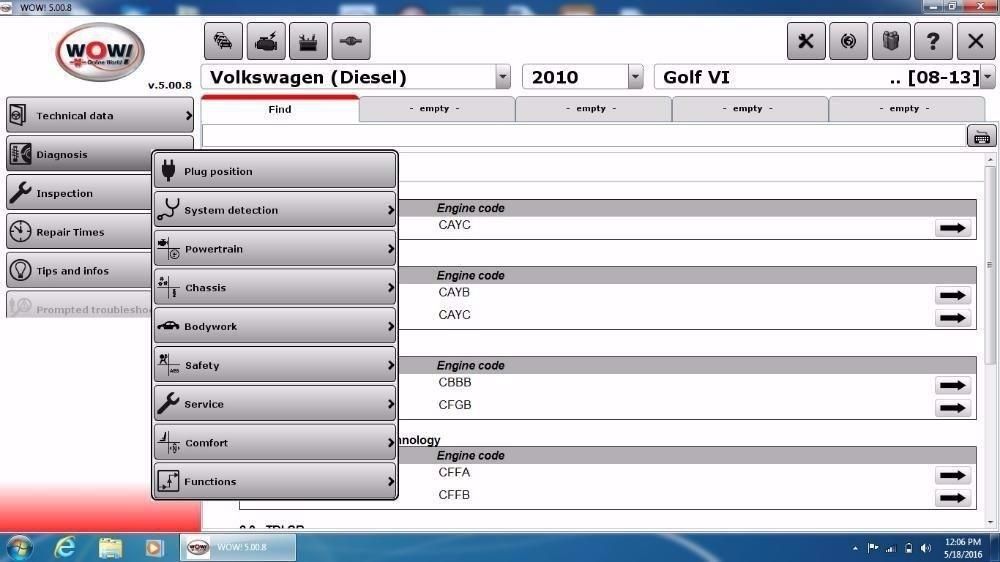Click the battery toolbar icon
Screen dimensions: 1000x562
click(x=308, y=41)
